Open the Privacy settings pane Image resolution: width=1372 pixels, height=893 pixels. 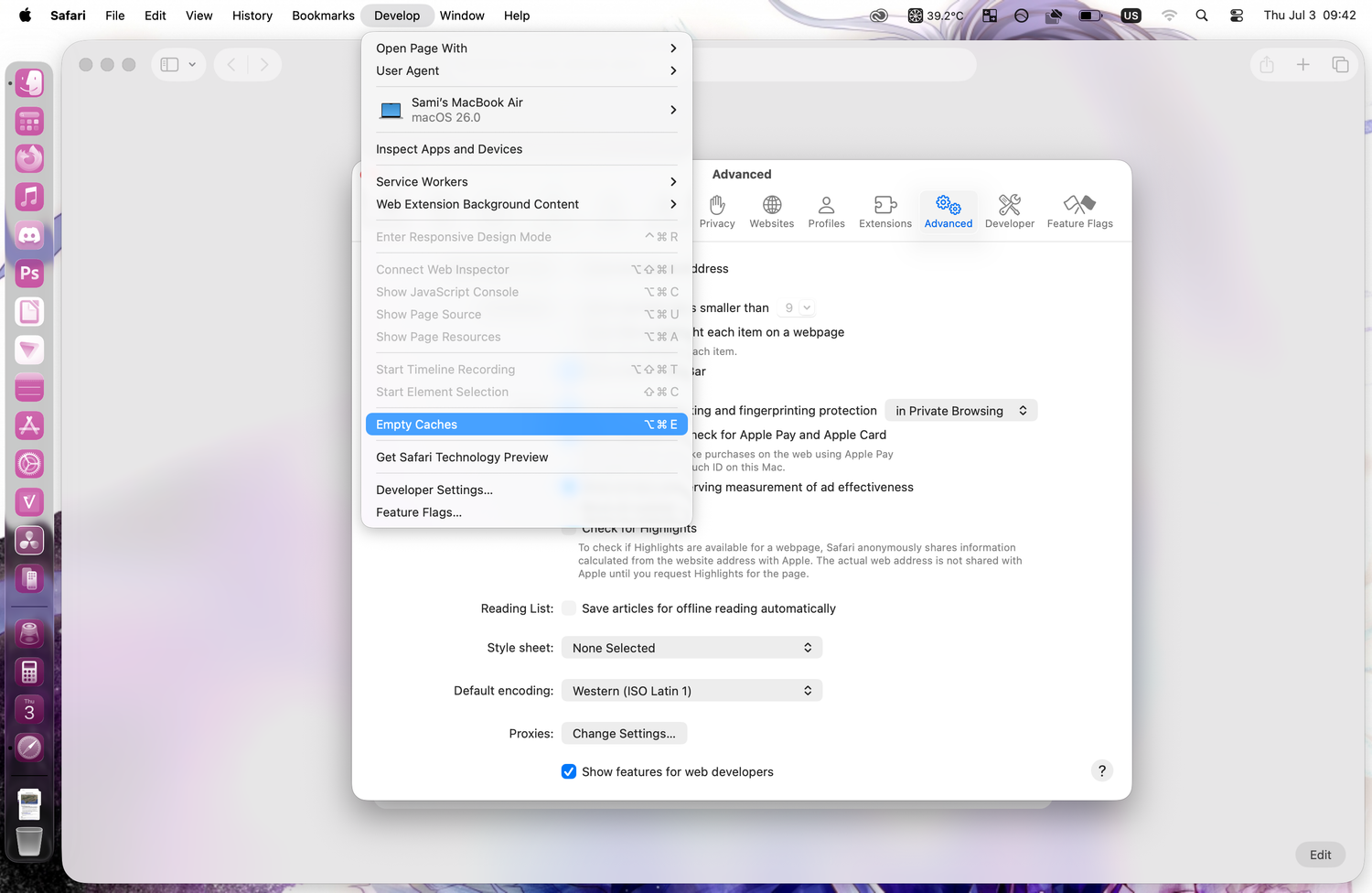click(x=717, y=211)
